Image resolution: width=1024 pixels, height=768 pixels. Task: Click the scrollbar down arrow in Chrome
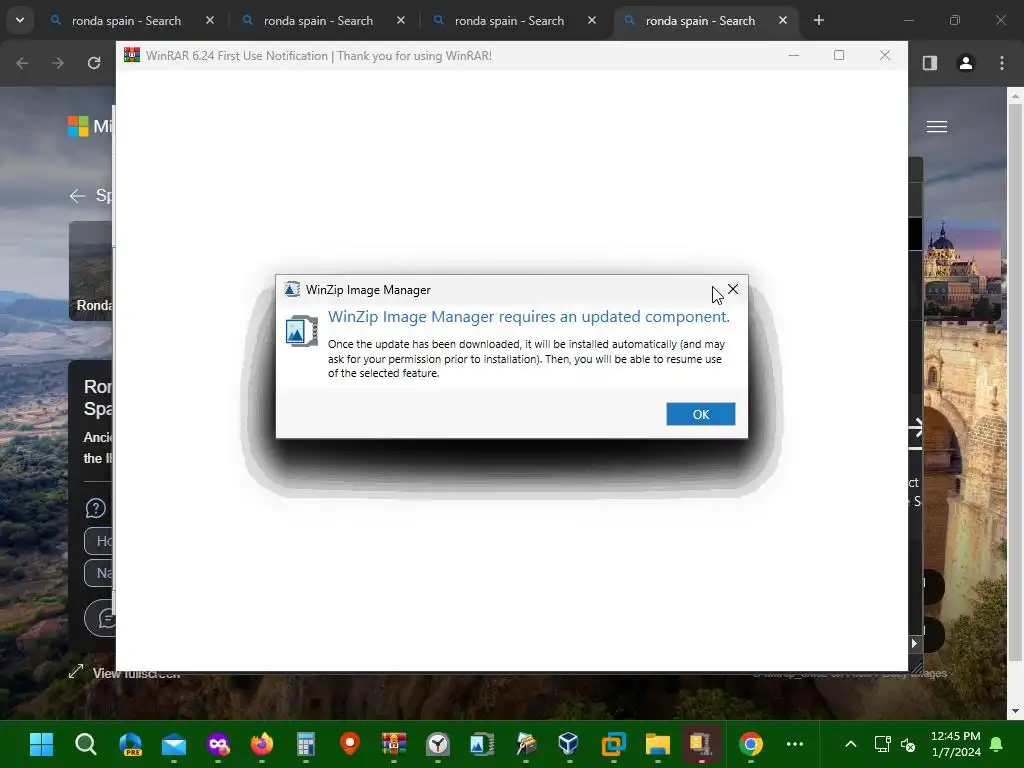click(1015, 711)
